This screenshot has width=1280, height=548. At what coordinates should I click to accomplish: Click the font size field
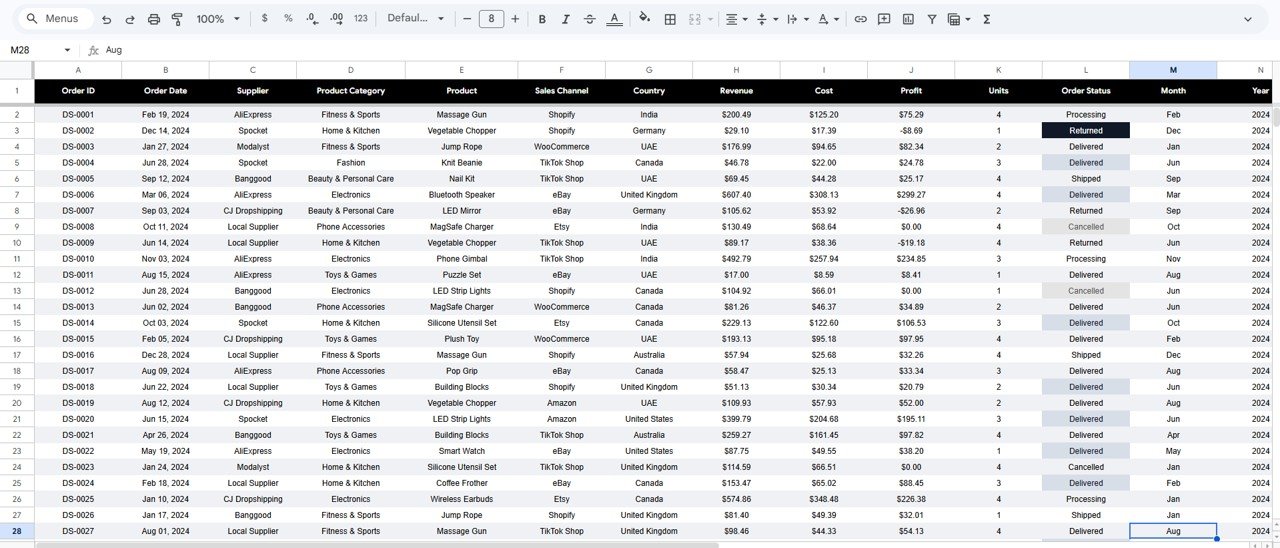point(491,19)
